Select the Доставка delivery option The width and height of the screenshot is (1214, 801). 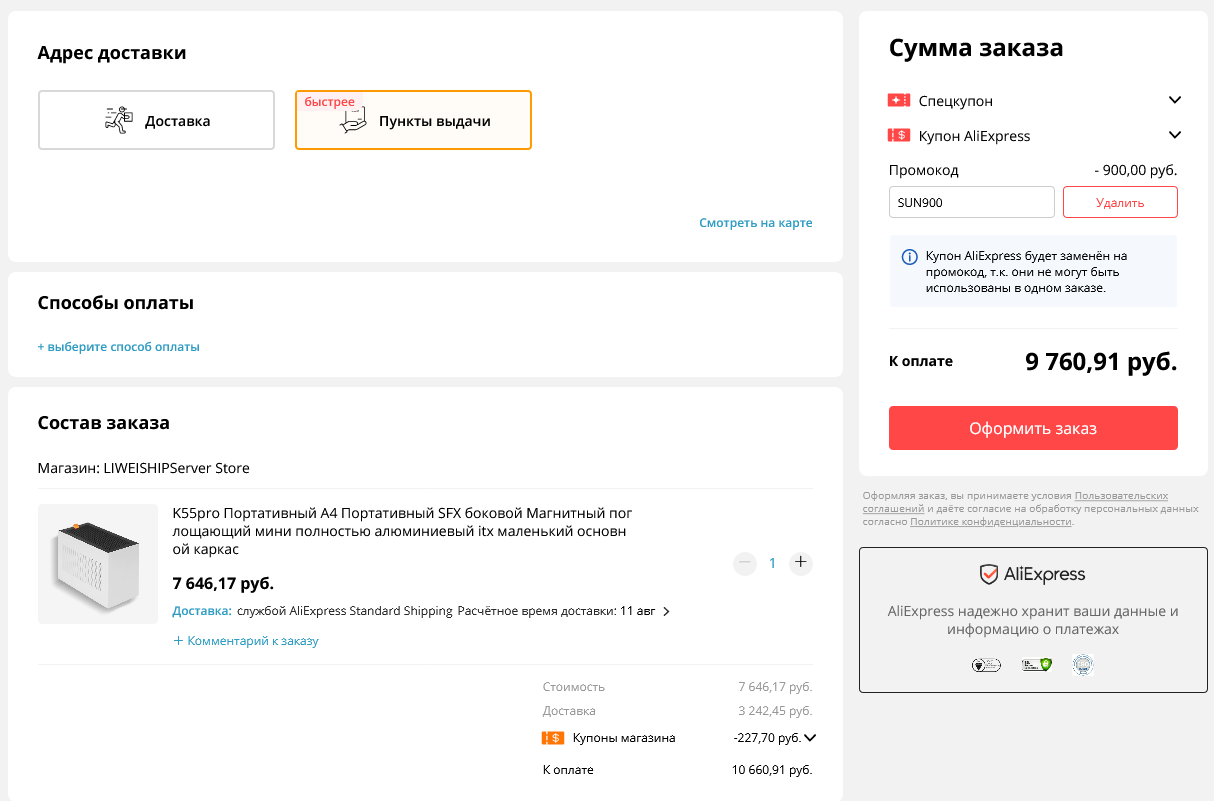tap(156, 120)
